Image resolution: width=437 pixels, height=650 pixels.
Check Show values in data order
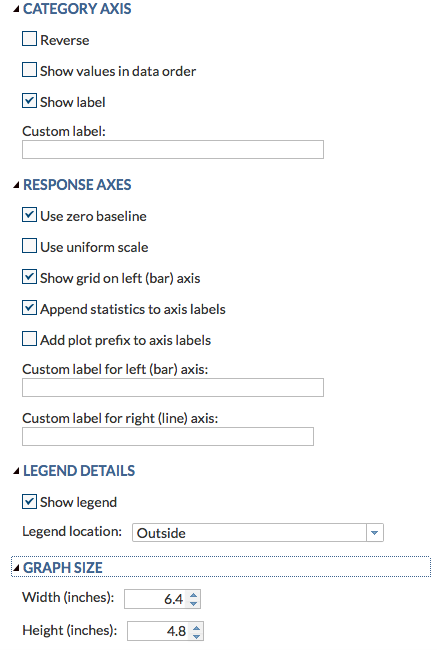click(29, 70)
